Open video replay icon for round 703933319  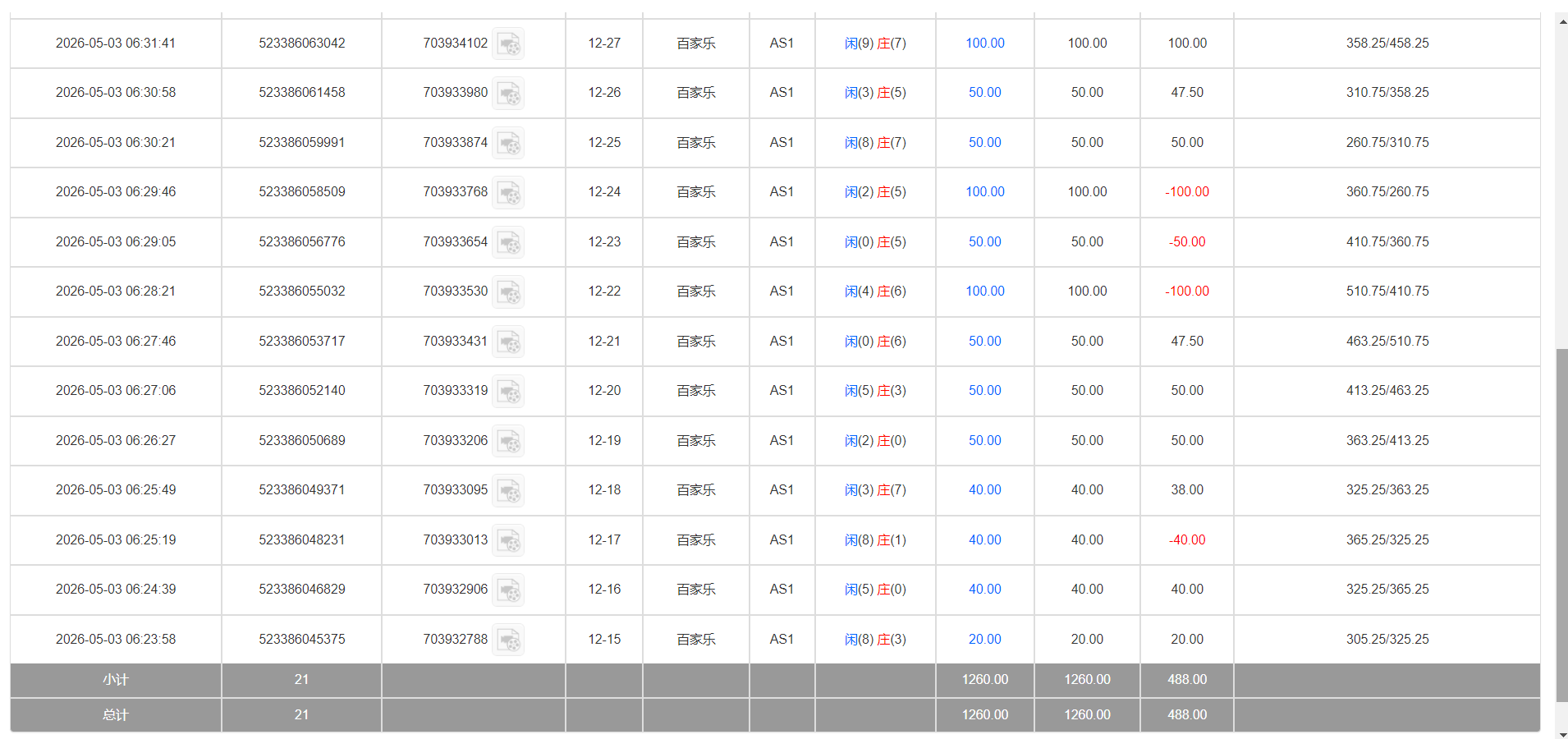[x=508, y=391]
